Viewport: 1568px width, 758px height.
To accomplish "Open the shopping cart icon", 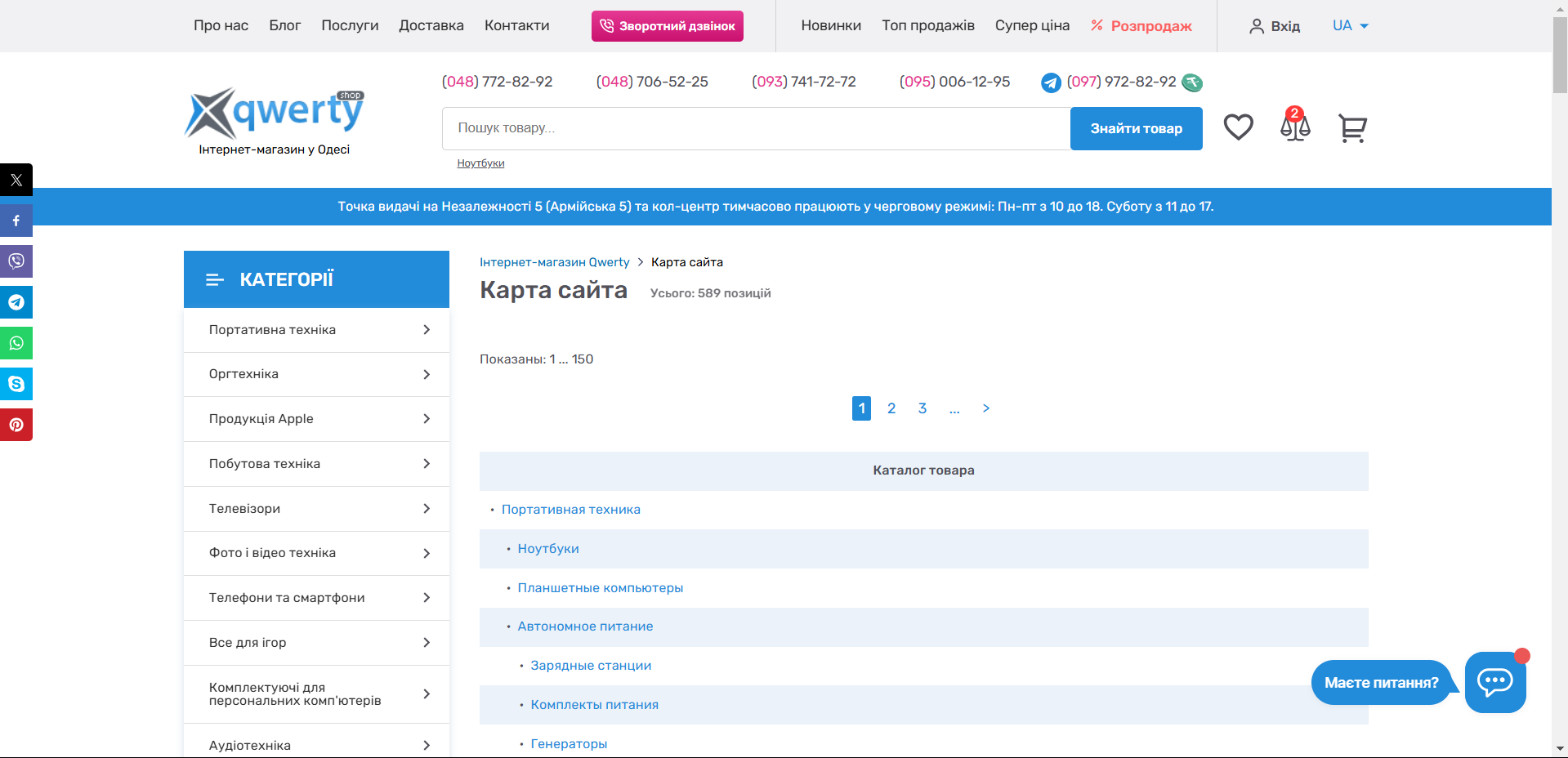I will [x=1352, y=127].
